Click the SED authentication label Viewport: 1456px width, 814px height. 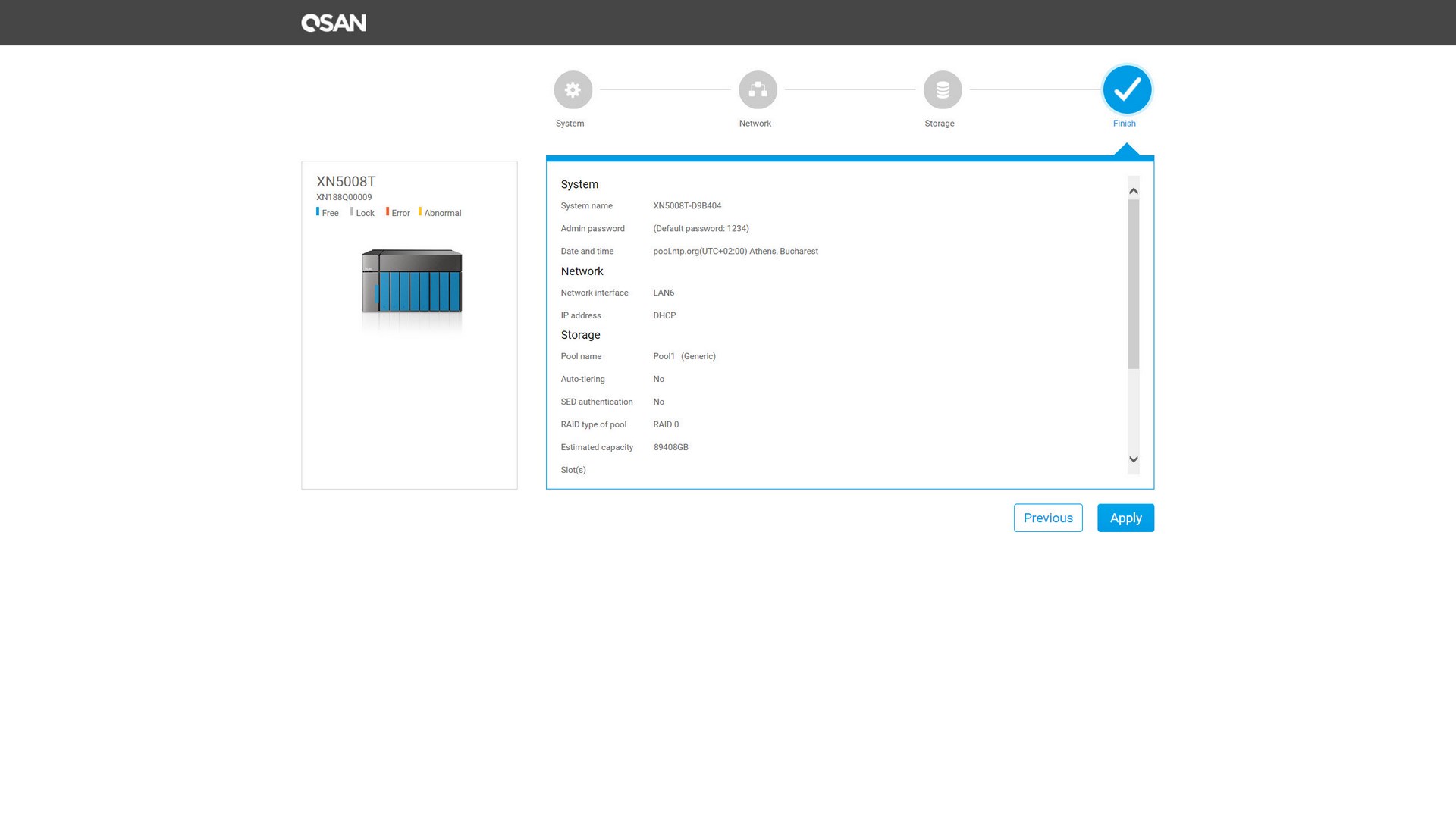pos(597,402)
